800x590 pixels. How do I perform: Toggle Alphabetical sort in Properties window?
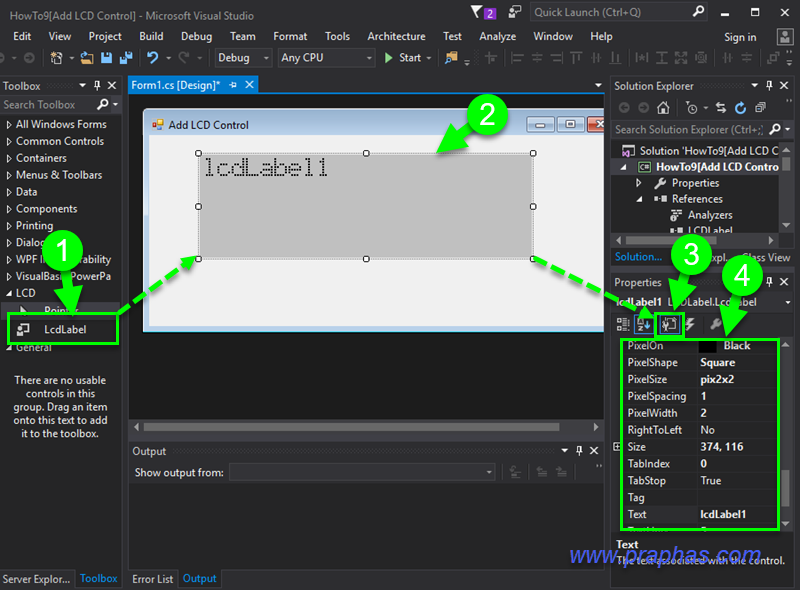pos(644,324)
